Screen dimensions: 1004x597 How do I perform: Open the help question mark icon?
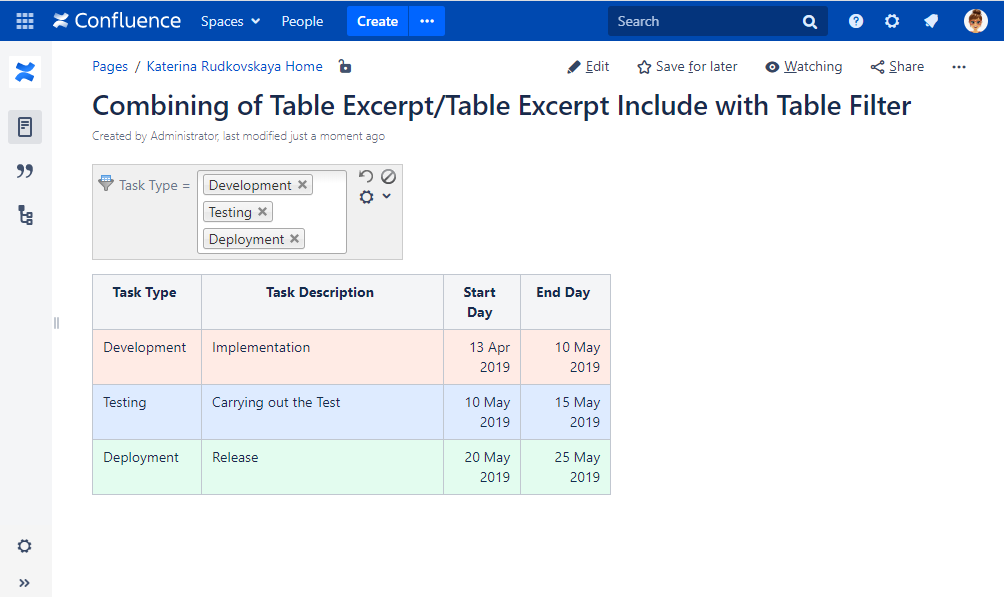(856, 21)
